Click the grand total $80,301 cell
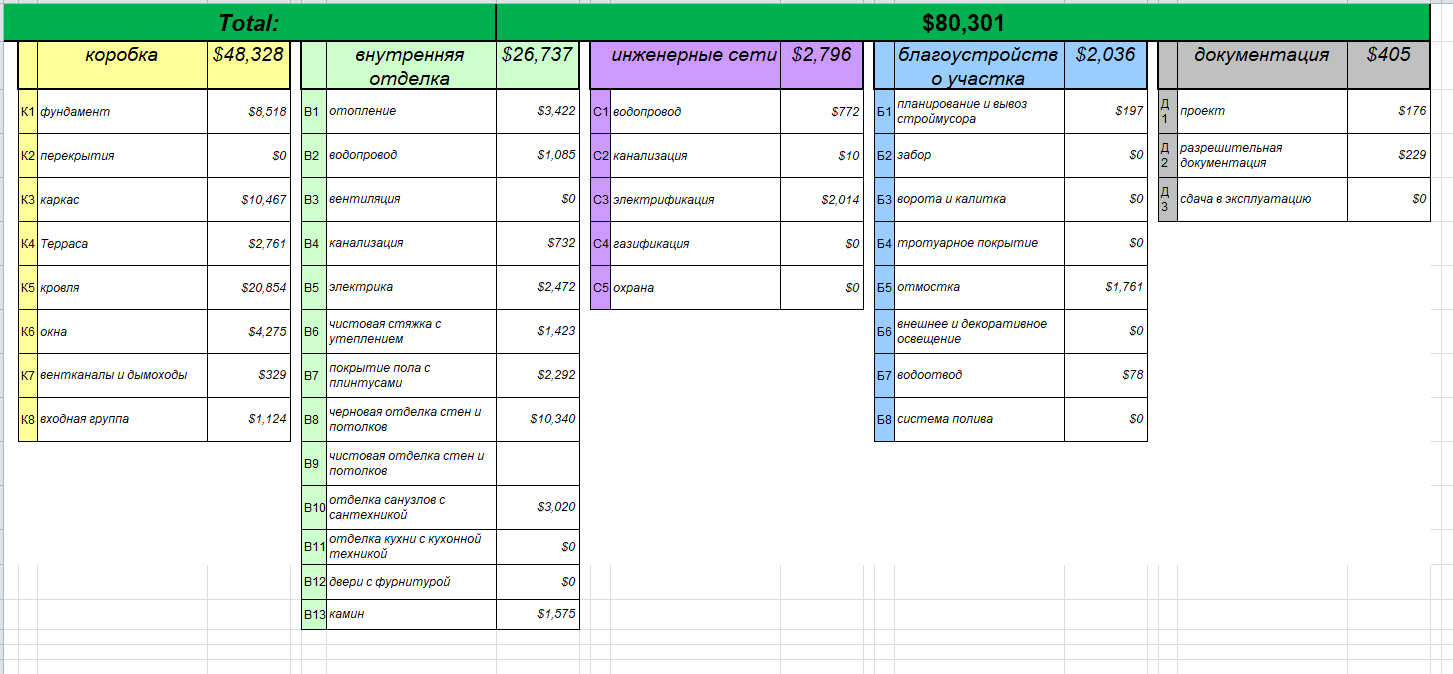Viewport: 1453px width, 674px height. pos(963,23)
